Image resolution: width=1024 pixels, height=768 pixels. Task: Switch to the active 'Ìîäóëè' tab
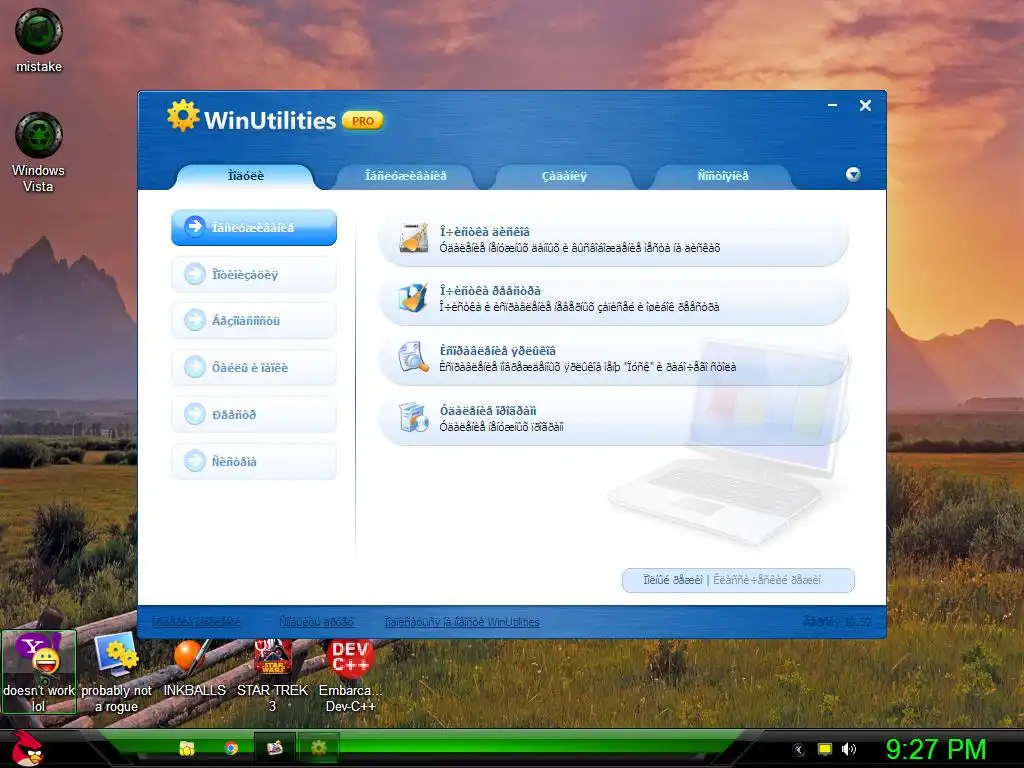[x=246, y=176]
